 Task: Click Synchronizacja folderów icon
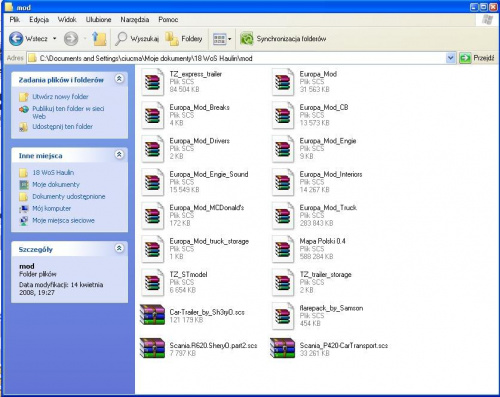[x=247, y=39]
